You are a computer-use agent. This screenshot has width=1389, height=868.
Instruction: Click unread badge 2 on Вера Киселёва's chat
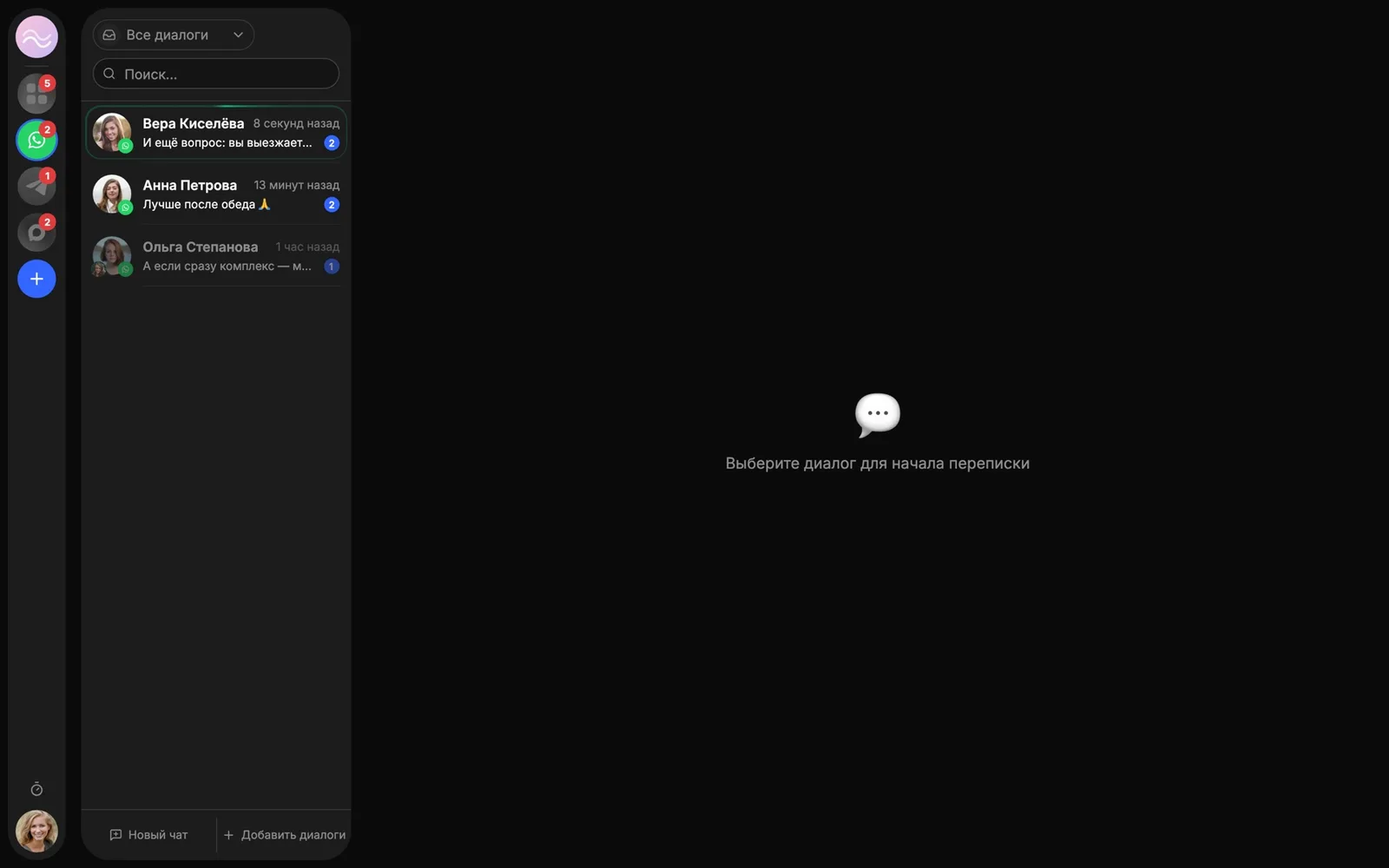(x=332, y=143)
